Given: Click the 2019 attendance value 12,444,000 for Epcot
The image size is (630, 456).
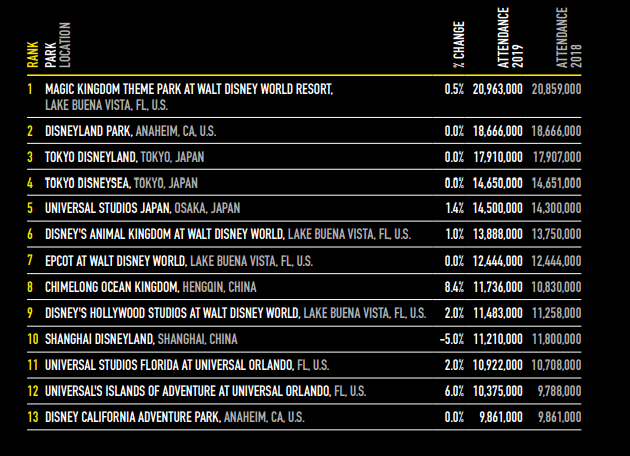Looking at the screenshot, I should tap(498, 262).
